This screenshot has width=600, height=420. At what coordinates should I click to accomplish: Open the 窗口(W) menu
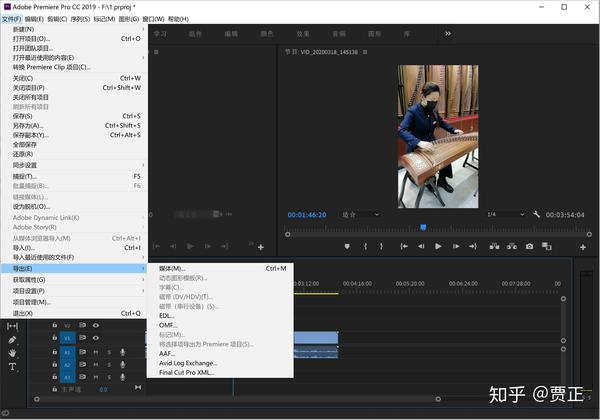pos(153,19)
